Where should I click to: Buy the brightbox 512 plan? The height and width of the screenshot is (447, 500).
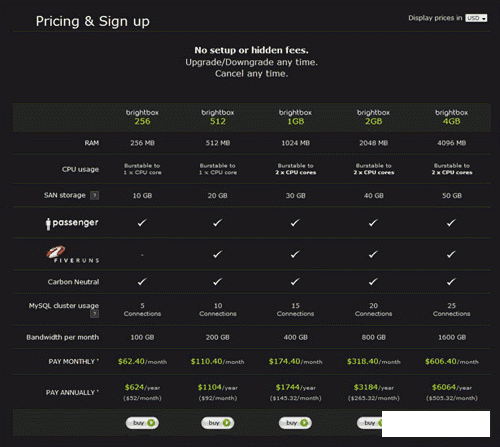pyautogui.click(x=218, y=423)
